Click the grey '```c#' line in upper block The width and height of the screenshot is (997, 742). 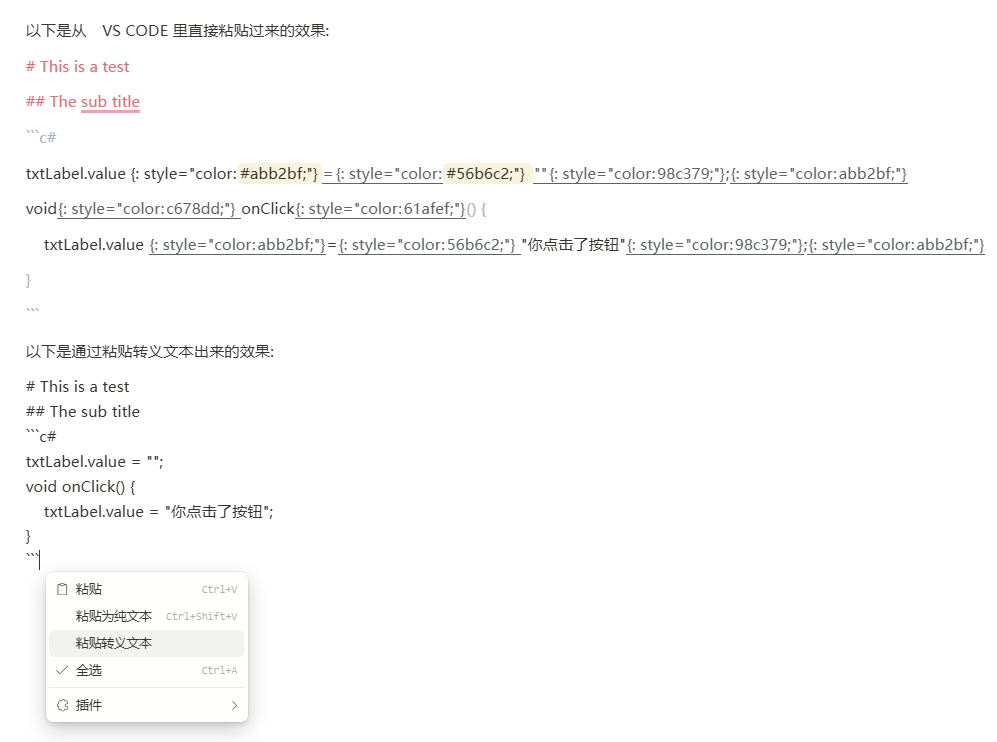(41, 137)
